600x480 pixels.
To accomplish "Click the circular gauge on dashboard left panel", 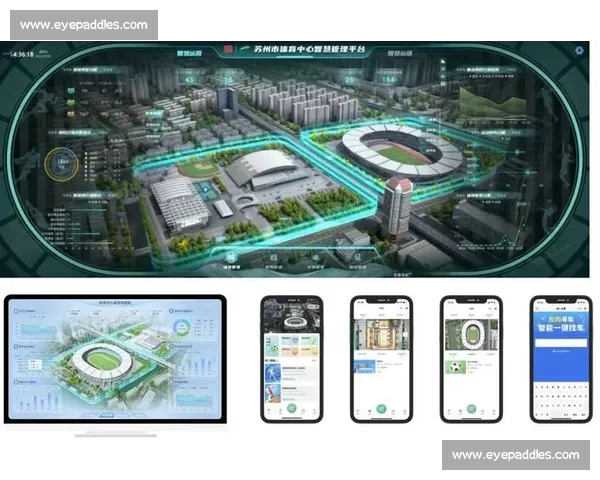I will click(62, 160).
